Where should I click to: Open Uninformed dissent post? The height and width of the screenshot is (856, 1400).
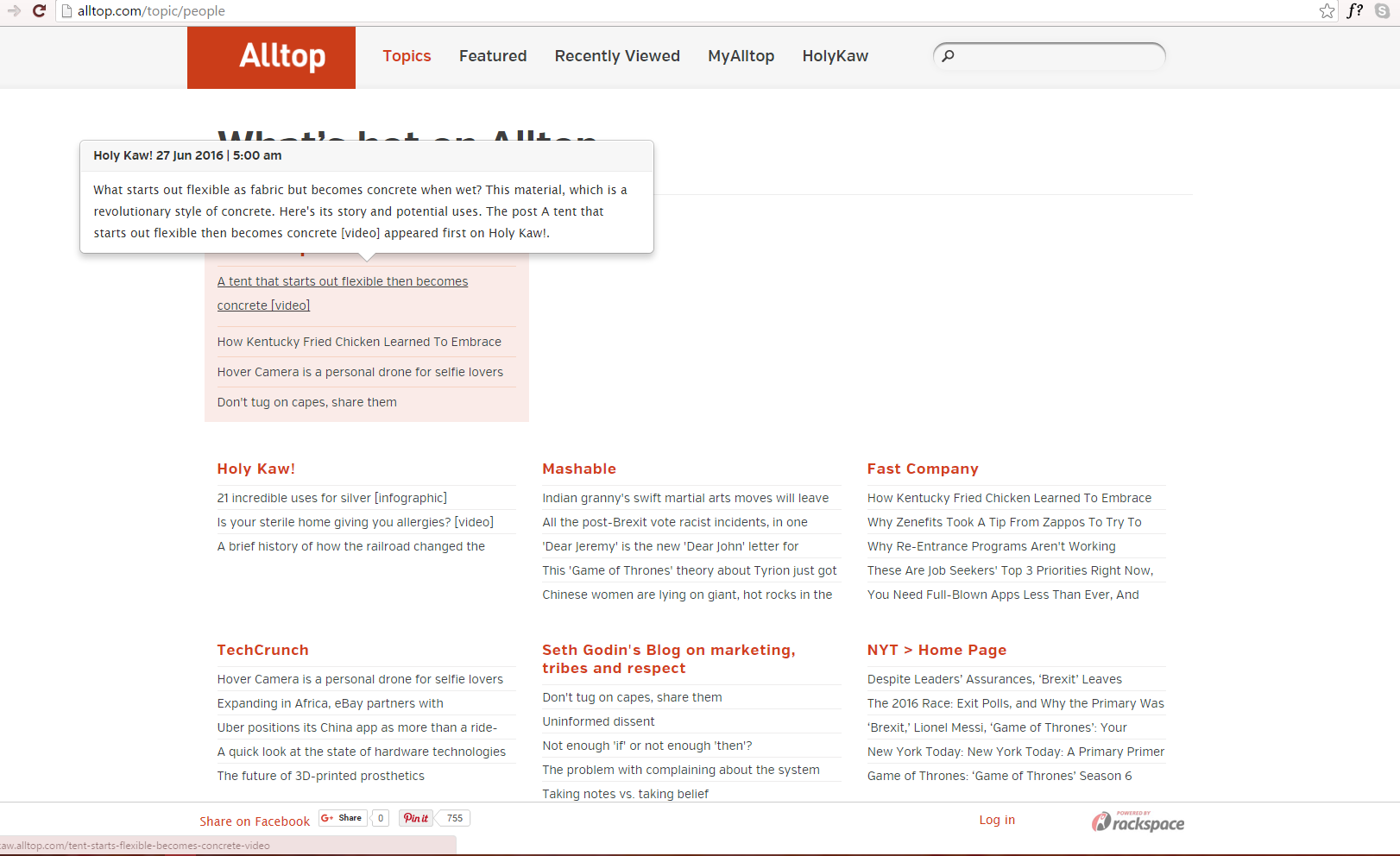(598, 721)
